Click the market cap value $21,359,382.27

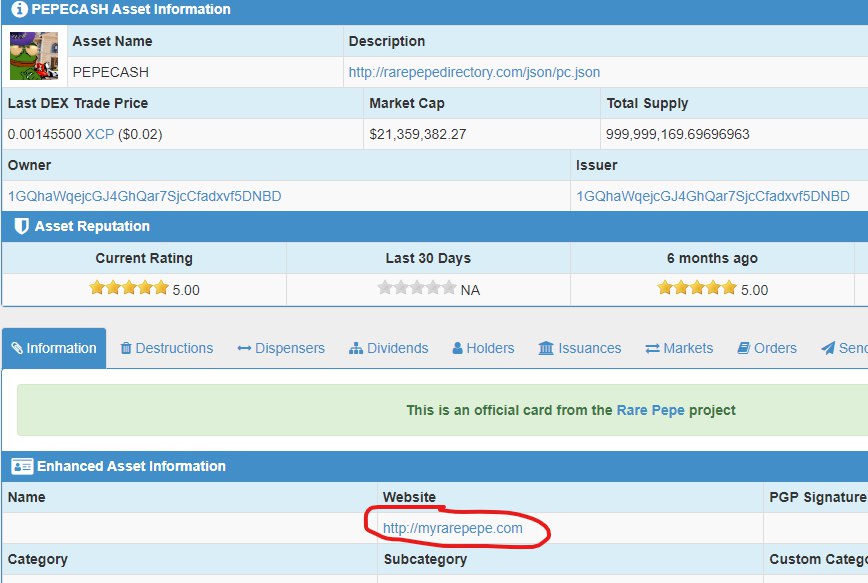[x=418, y=134]
